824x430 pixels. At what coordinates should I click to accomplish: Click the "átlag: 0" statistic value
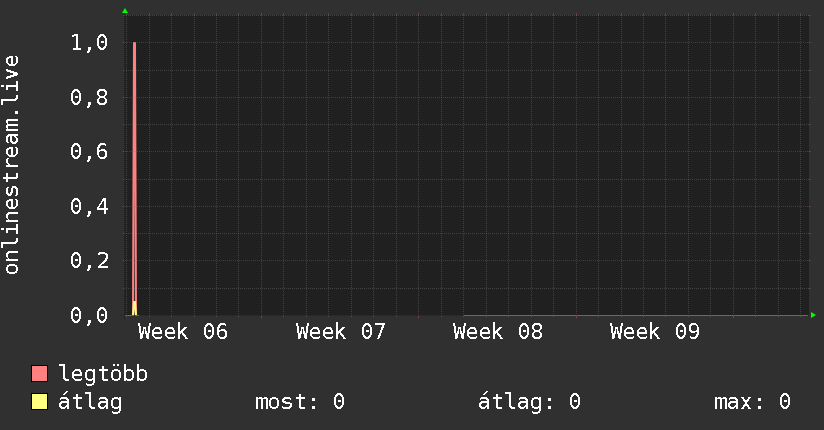tap(531, 402)
